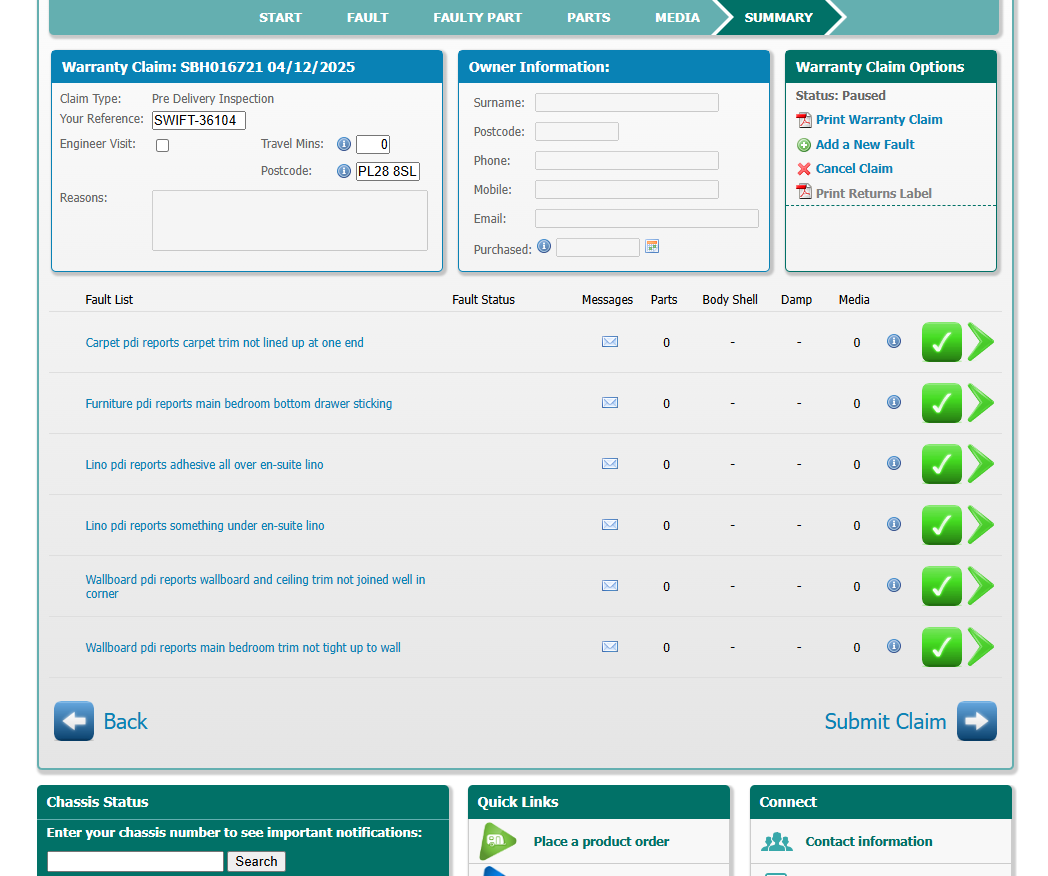Click Add a New Fault link

pos(864,145)
